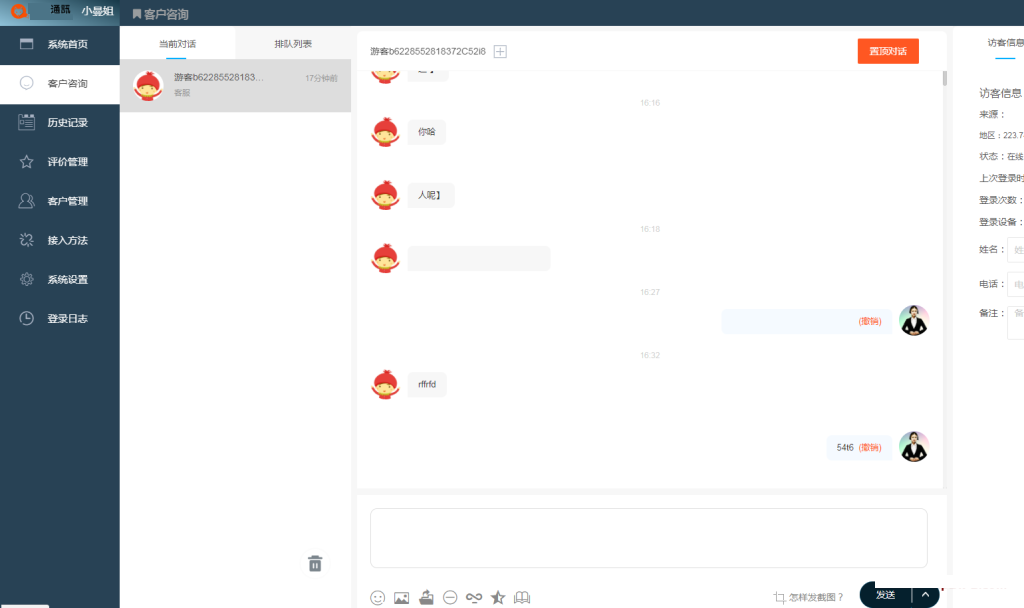Switch to the 排队列表 tab
Viewport: 1024px width, 608px height.
point(293,44)
